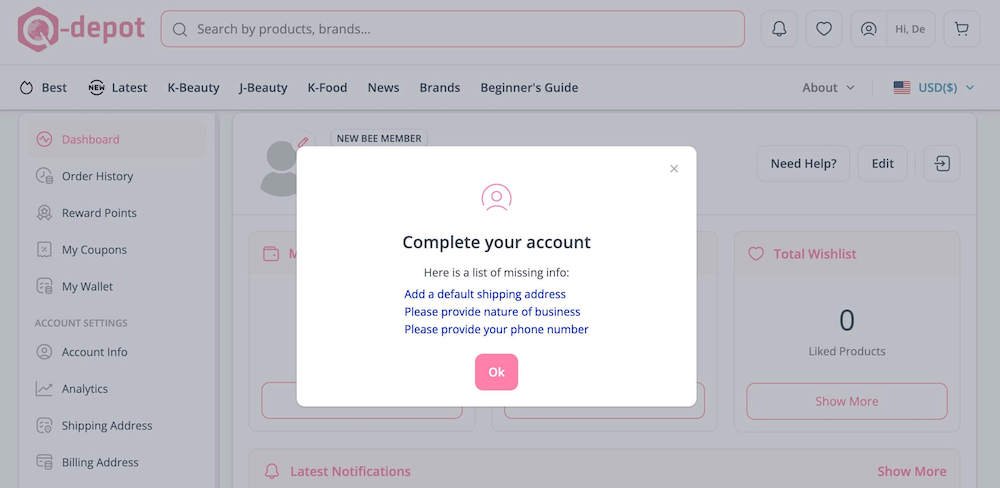
Task: Go to Beginner's Guide in navigation
Action: coord(529,87)
